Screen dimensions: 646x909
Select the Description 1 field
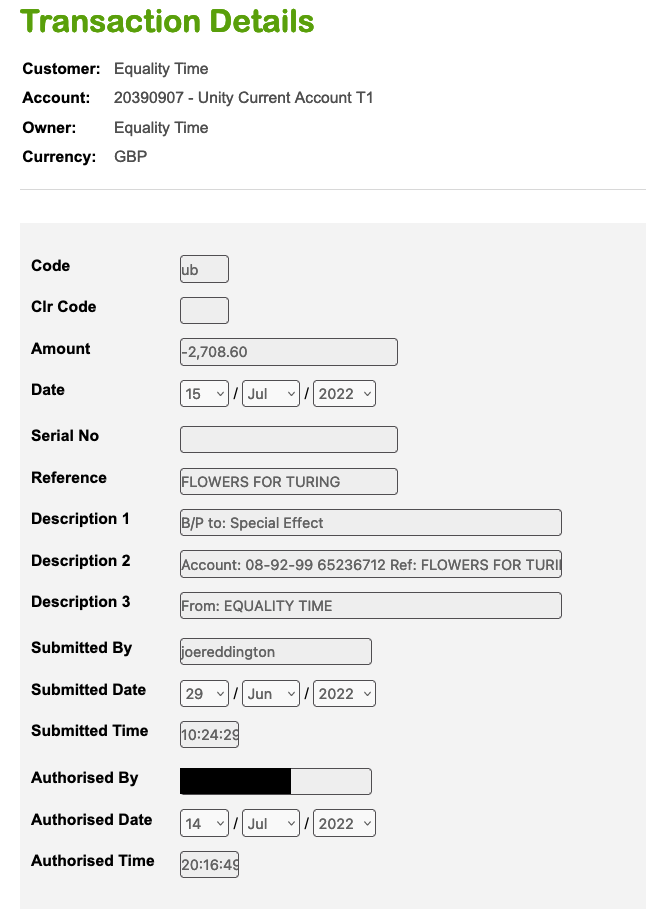(x=371, y=522)
